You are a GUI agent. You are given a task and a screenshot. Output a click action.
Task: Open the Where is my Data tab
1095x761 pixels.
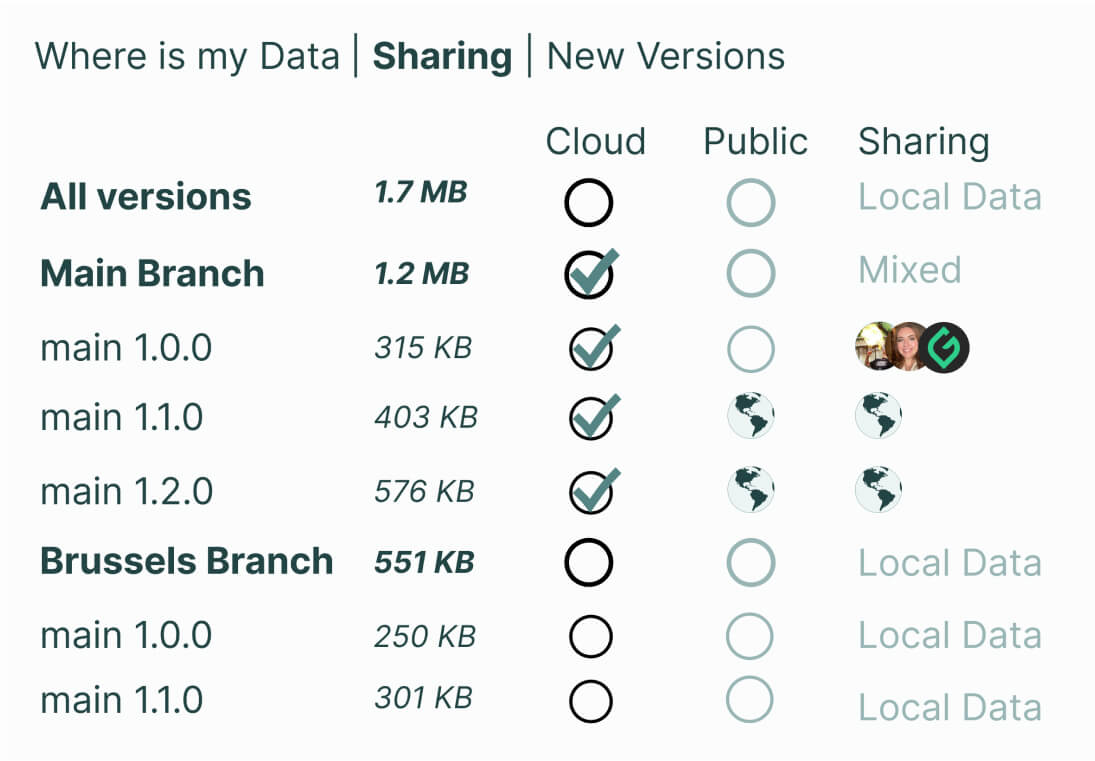(x=187, y=56)
